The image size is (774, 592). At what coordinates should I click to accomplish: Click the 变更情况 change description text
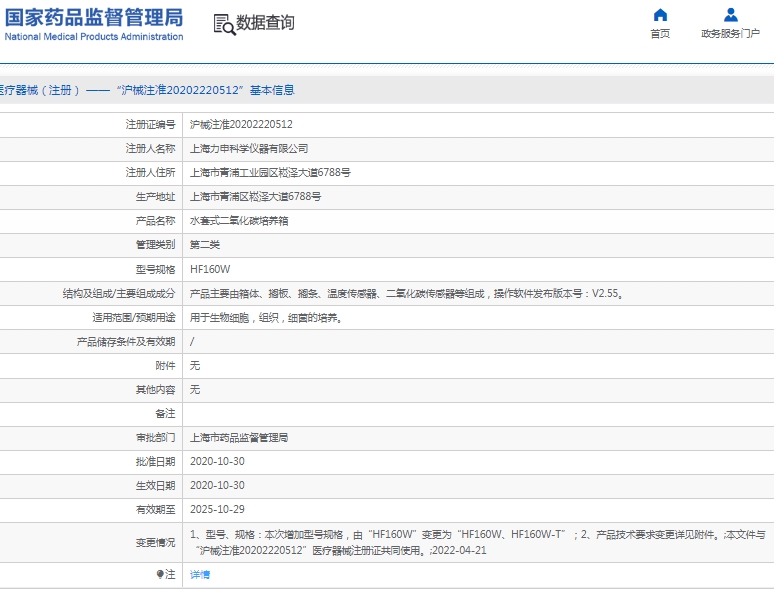[477, 543]
